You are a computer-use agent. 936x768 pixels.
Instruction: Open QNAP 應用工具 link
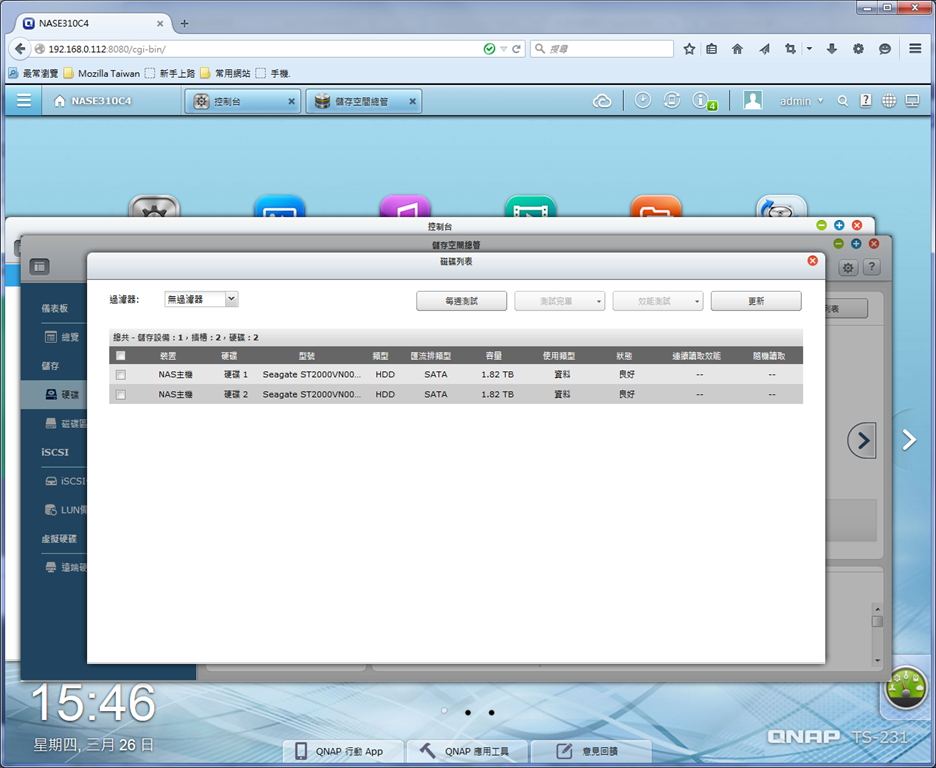click(x=465, y=751)
